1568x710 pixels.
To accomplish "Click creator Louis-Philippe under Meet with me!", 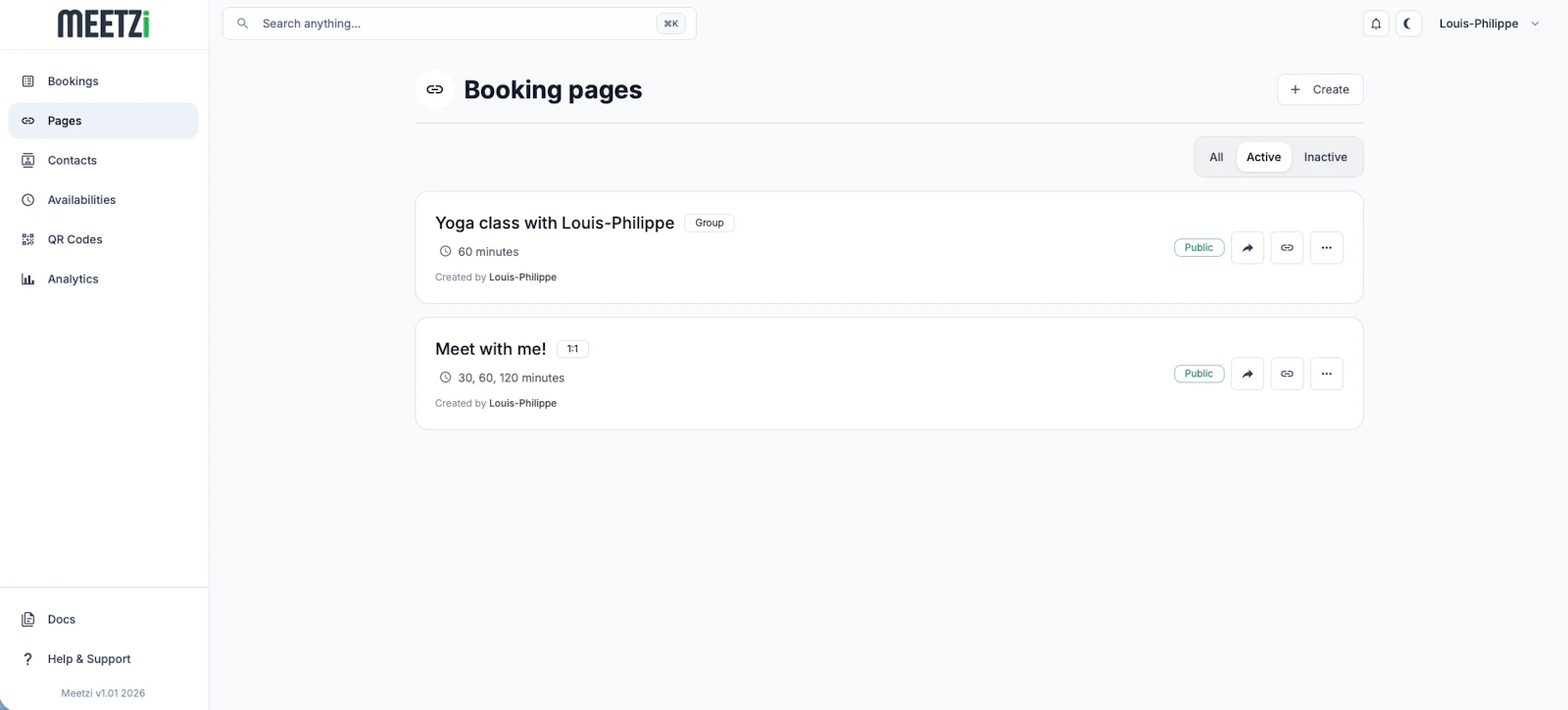I will [x=522, y=403].
